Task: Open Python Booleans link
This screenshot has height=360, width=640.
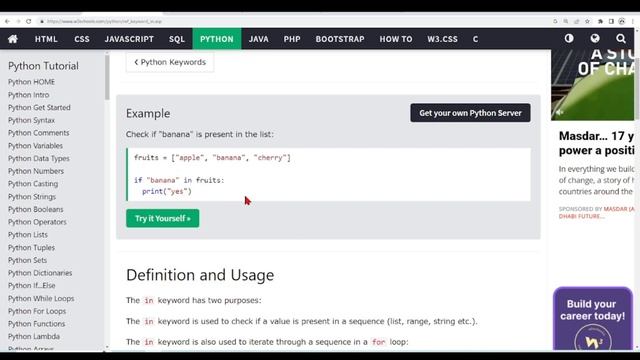Action: point(36,209)
